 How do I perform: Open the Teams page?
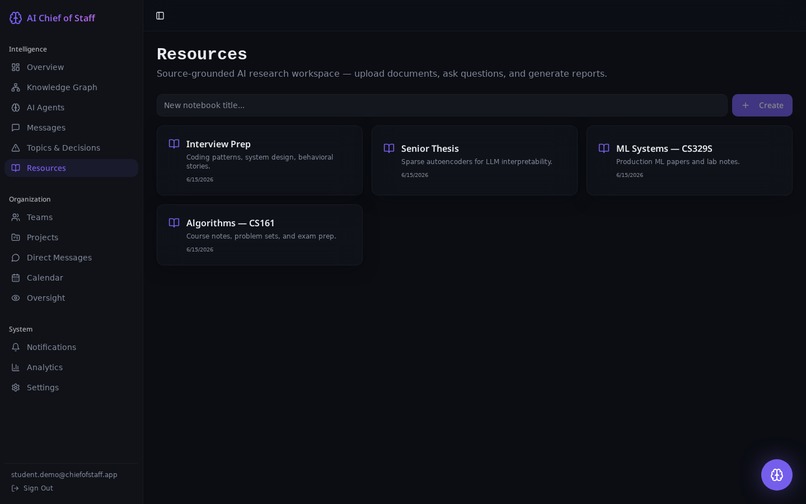click(71, 217)
